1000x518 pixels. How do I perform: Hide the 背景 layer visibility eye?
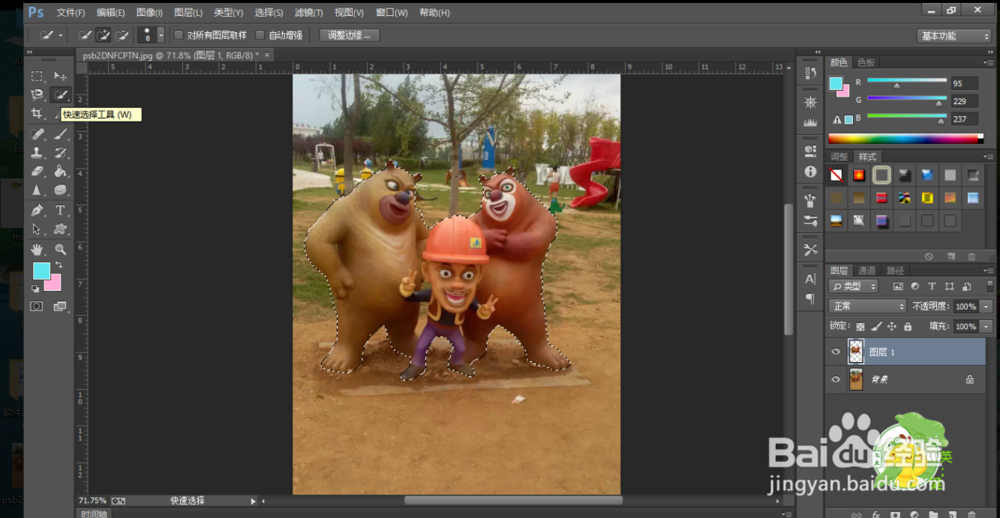835,379
